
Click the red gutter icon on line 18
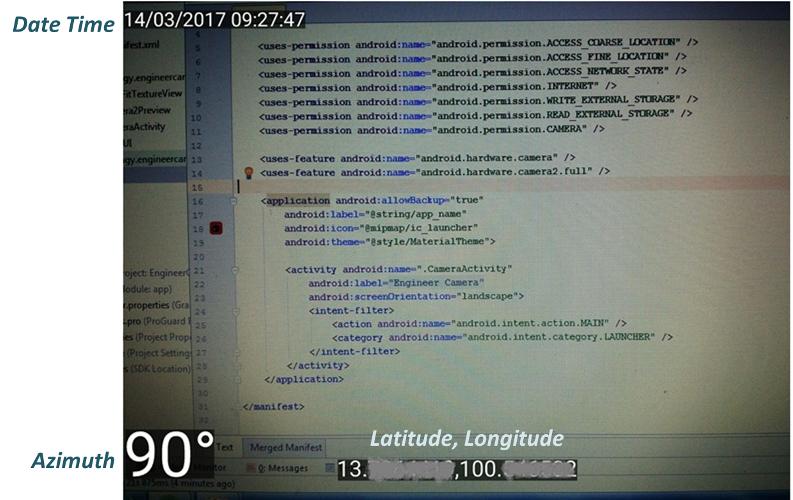coord(216,229)
